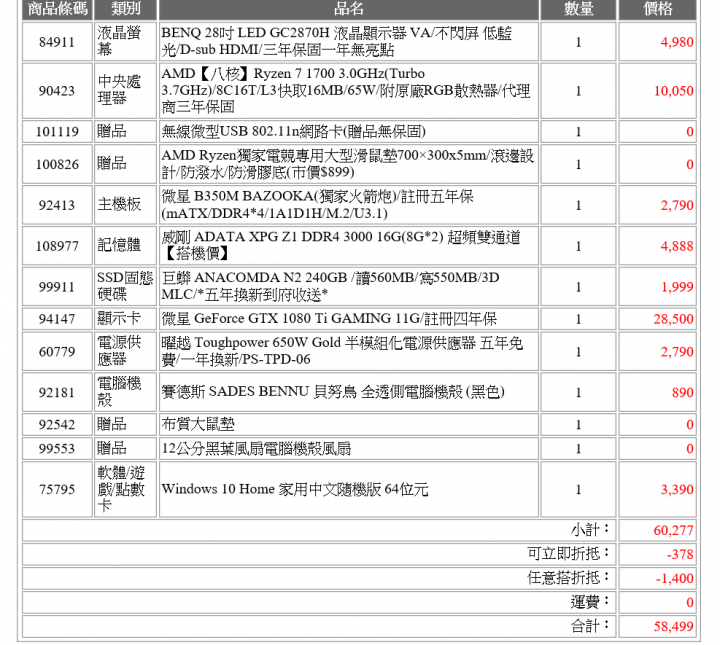Select barcode 101119 cell

[57, 132]
